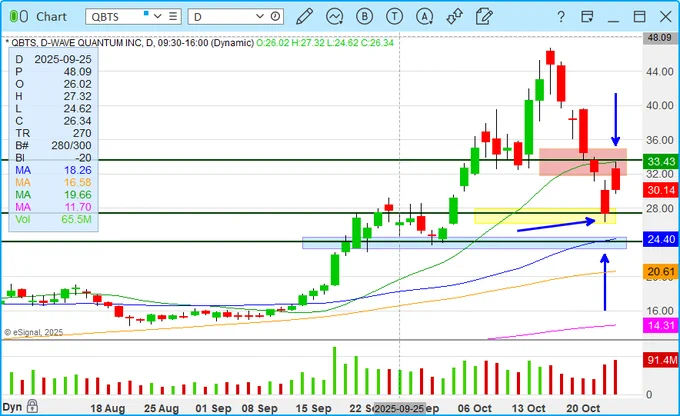Click the O:26.02 open value in title
This screenshot has height=416, width=680.
[x=272, y=43]
